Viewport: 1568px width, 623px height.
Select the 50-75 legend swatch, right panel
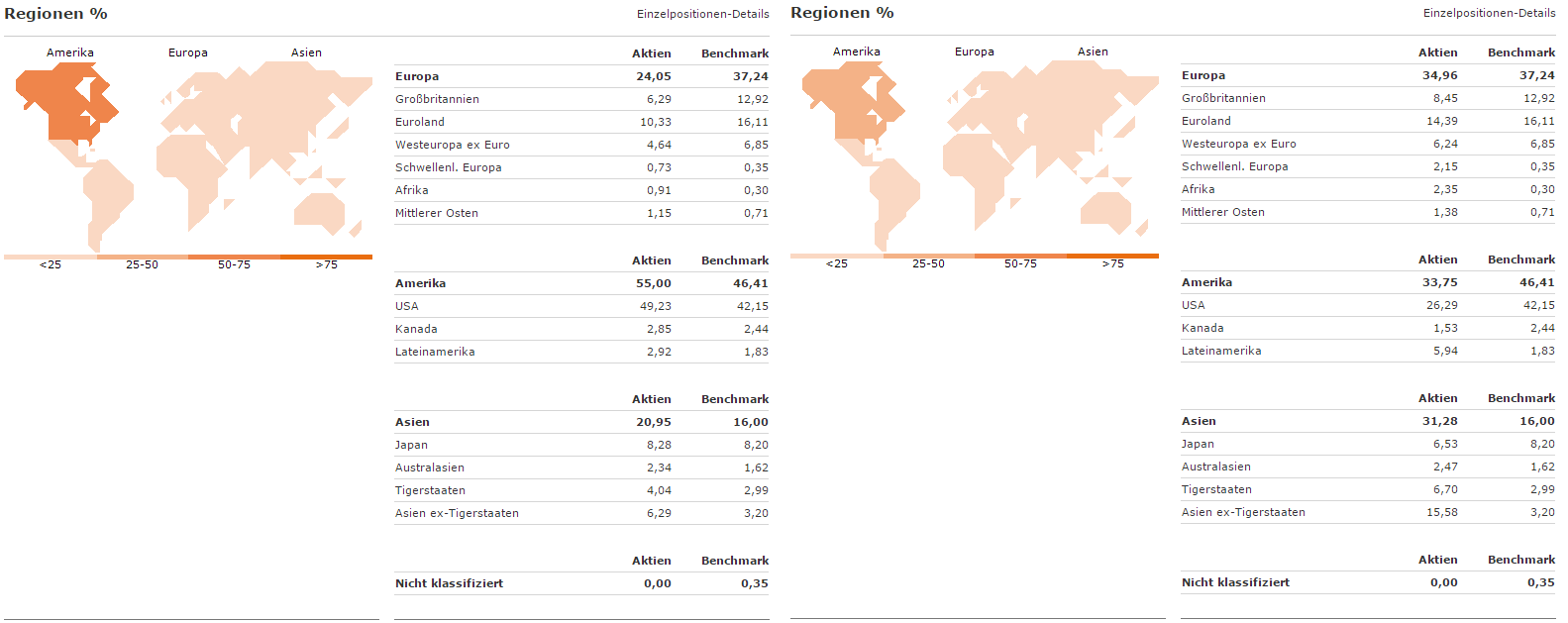pos(1020,256)
